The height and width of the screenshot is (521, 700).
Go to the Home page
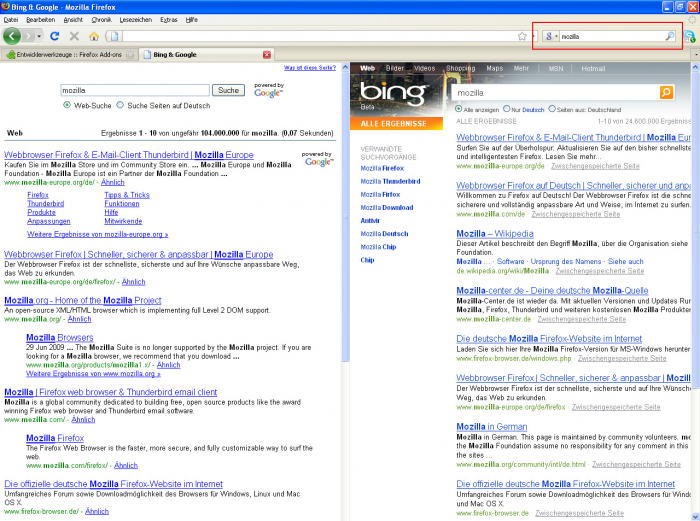coord(94,36)
